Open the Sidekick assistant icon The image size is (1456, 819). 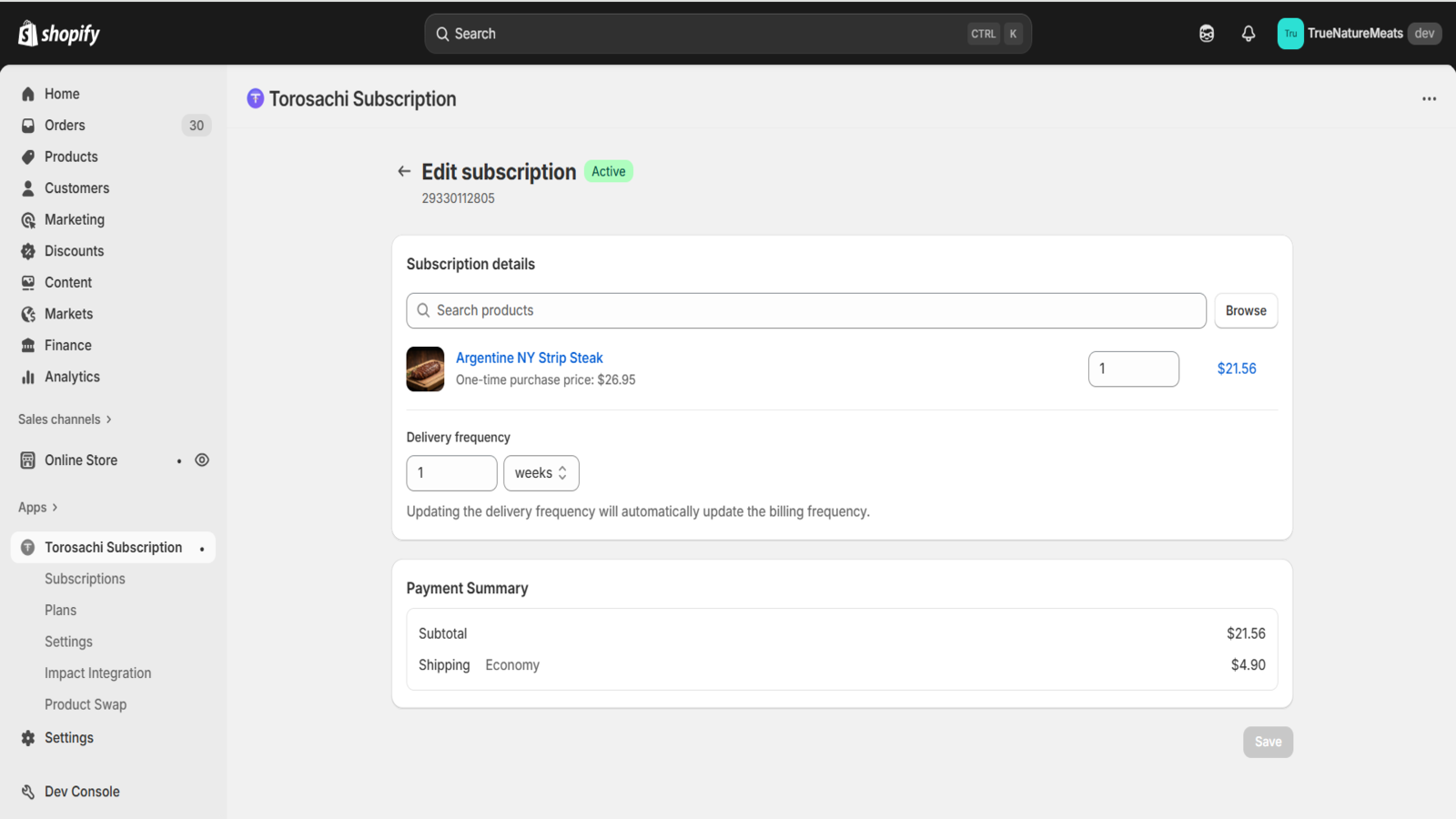[x=1207, y=34]
